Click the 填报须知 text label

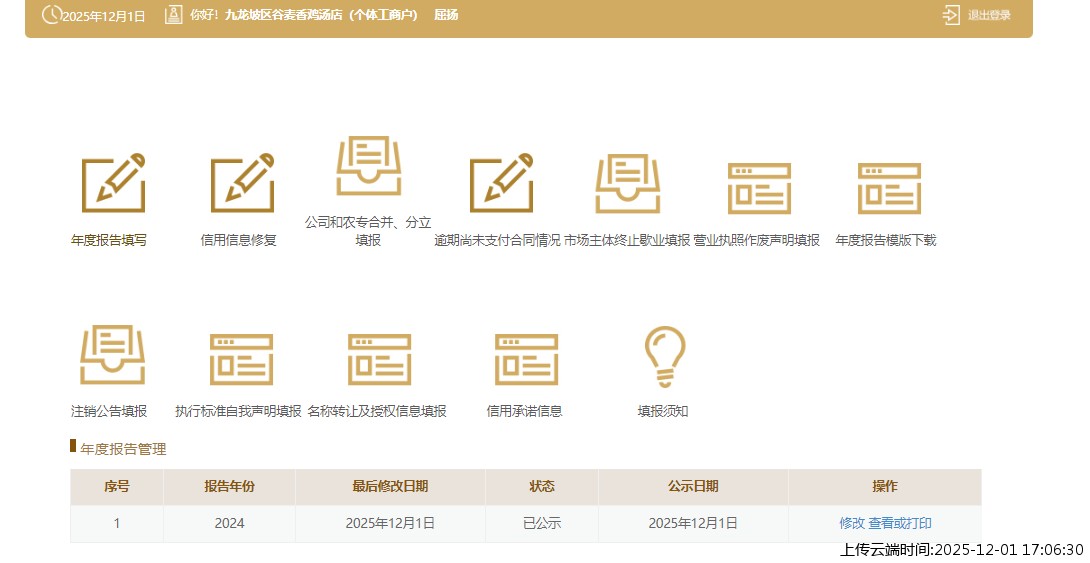pos(663,411)
